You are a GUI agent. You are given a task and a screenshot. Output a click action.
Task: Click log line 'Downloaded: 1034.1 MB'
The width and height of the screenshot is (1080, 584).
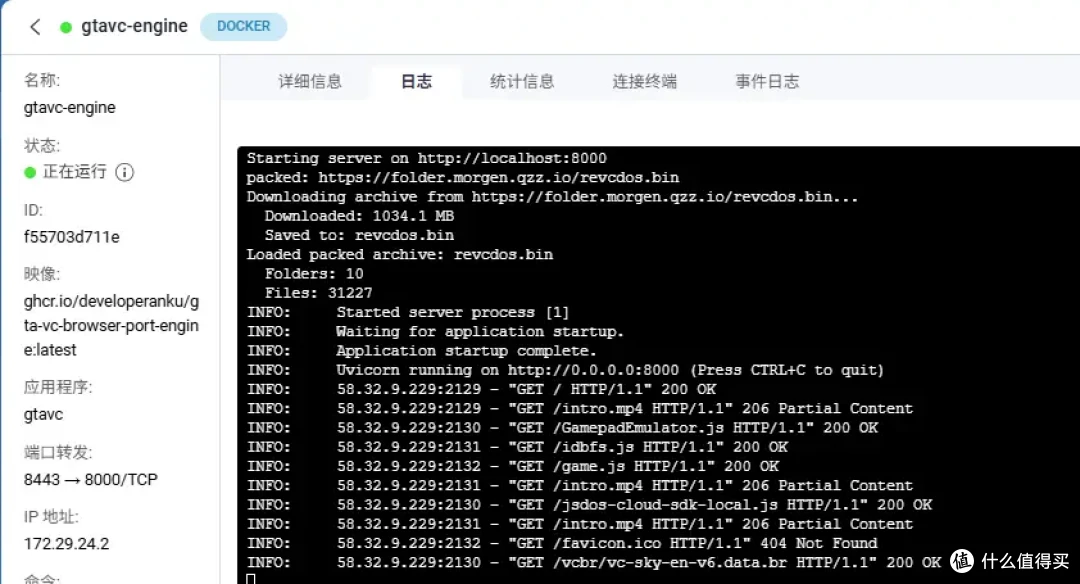(360, 216)
